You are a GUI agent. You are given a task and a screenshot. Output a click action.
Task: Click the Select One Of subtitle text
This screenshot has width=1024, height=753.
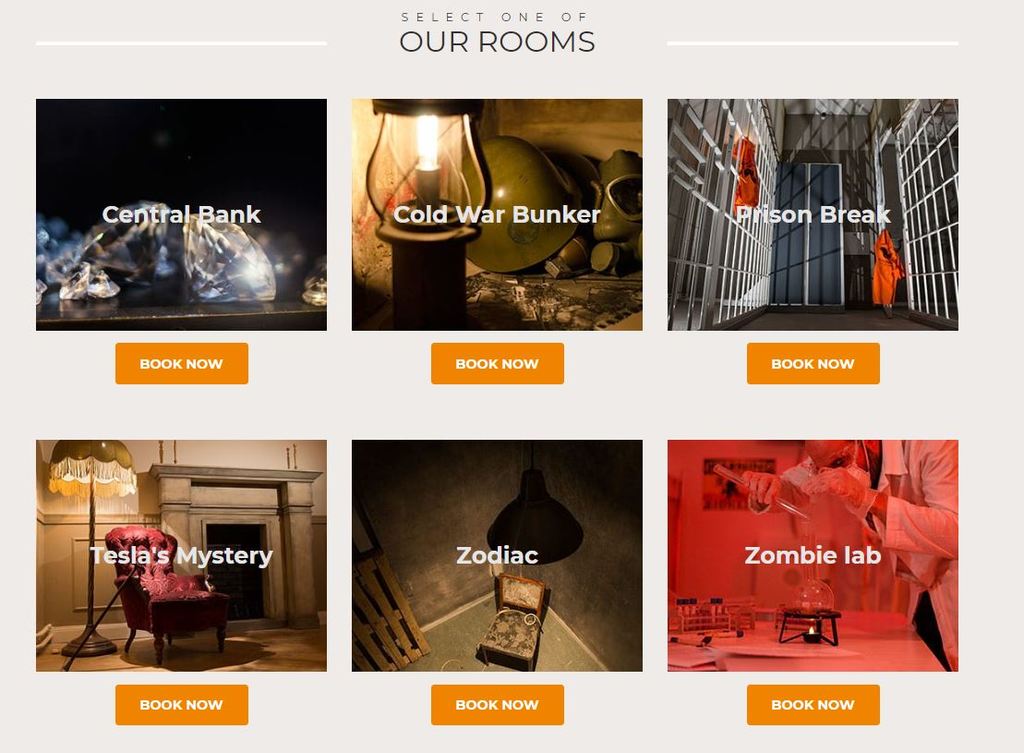494,16
